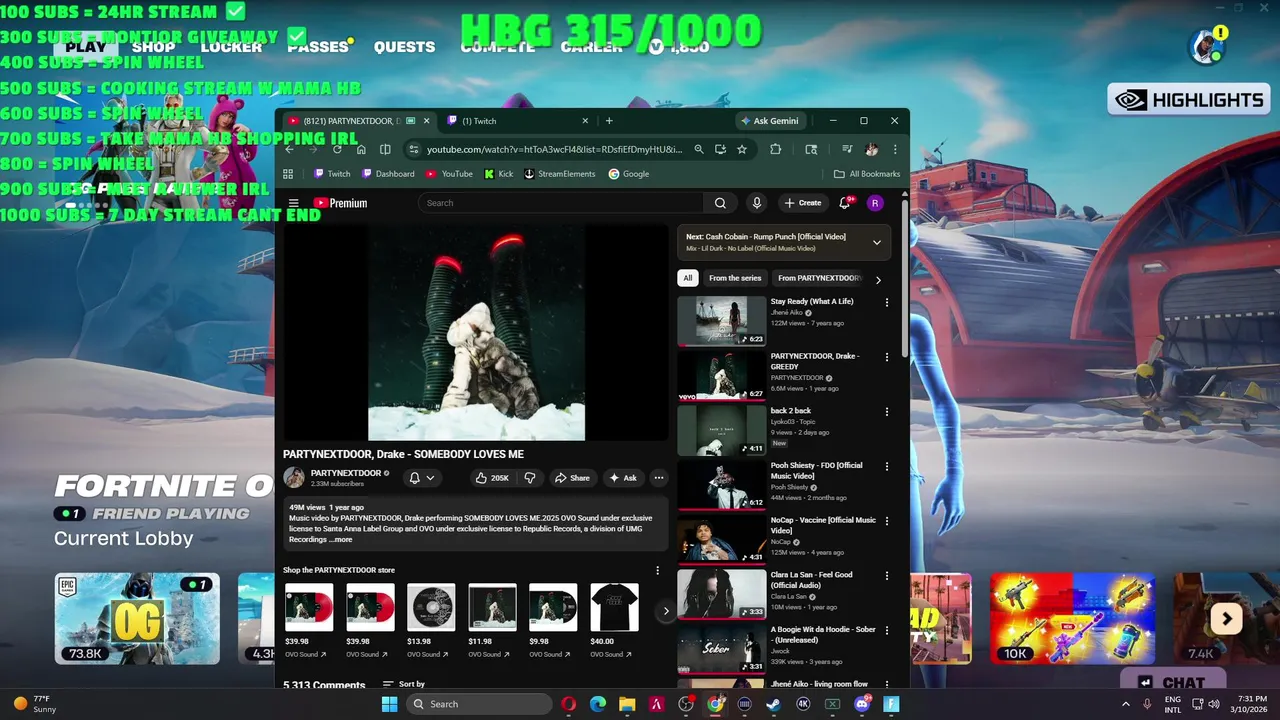Open the $40.00 t-shirt store item
Screen dimensions: 1280x720
click(x=614, y=607)
